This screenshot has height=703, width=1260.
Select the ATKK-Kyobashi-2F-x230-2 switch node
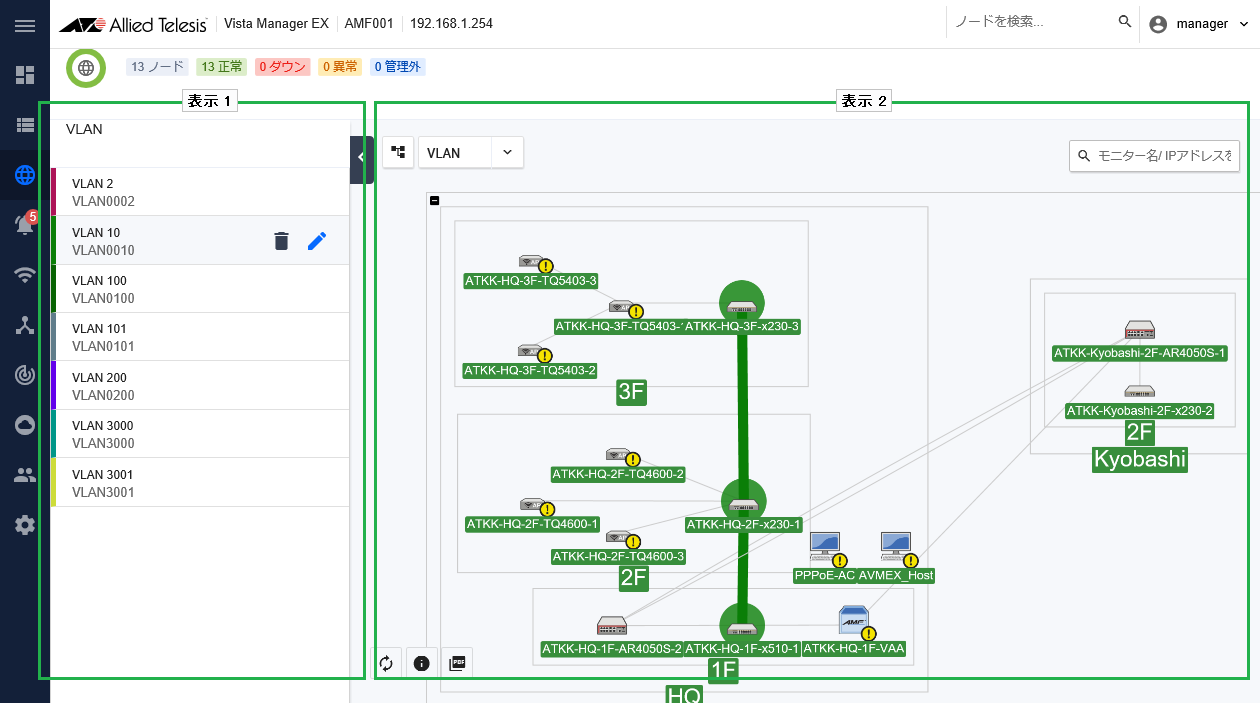point(1140,391)
